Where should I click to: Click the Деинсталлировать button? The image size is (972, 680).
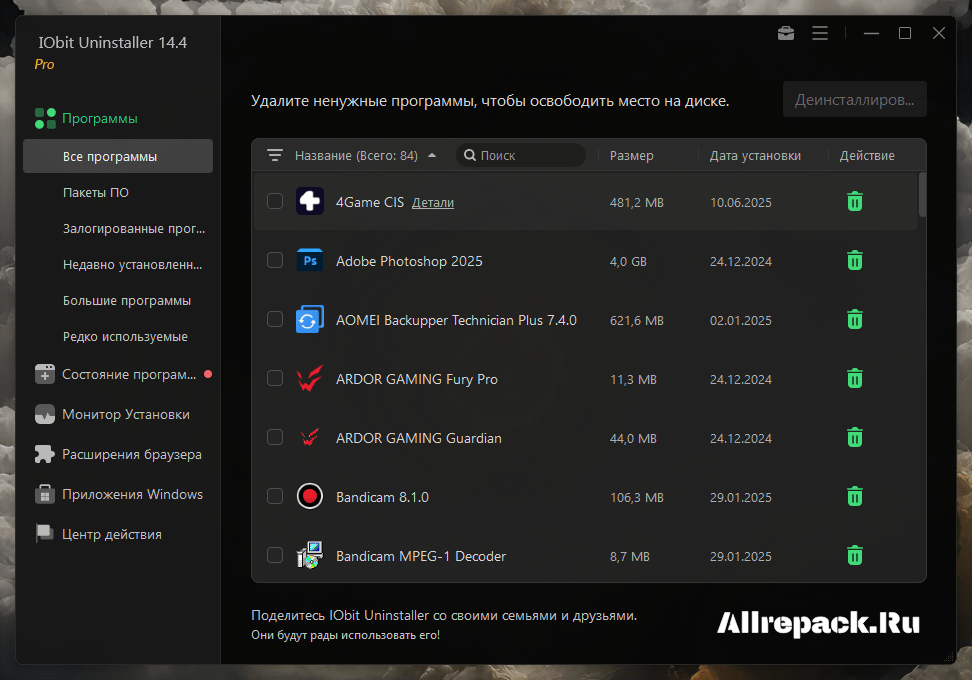[x=854, y=99]
